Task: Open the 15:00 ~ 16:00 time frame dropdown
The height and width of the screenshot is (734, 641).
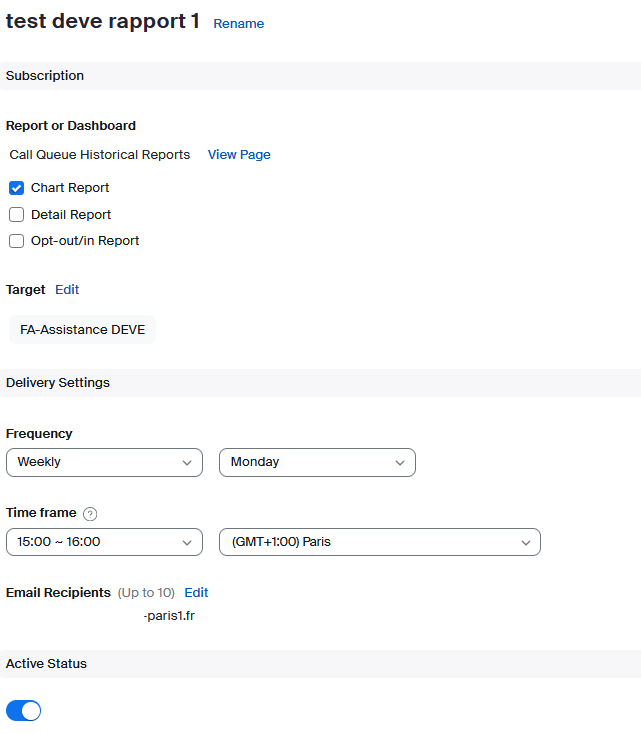Action: point(104,542)
